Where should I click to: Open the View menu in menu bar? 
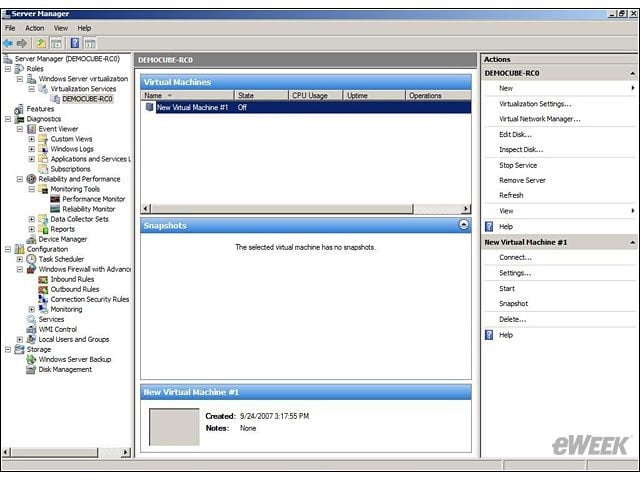61,28
